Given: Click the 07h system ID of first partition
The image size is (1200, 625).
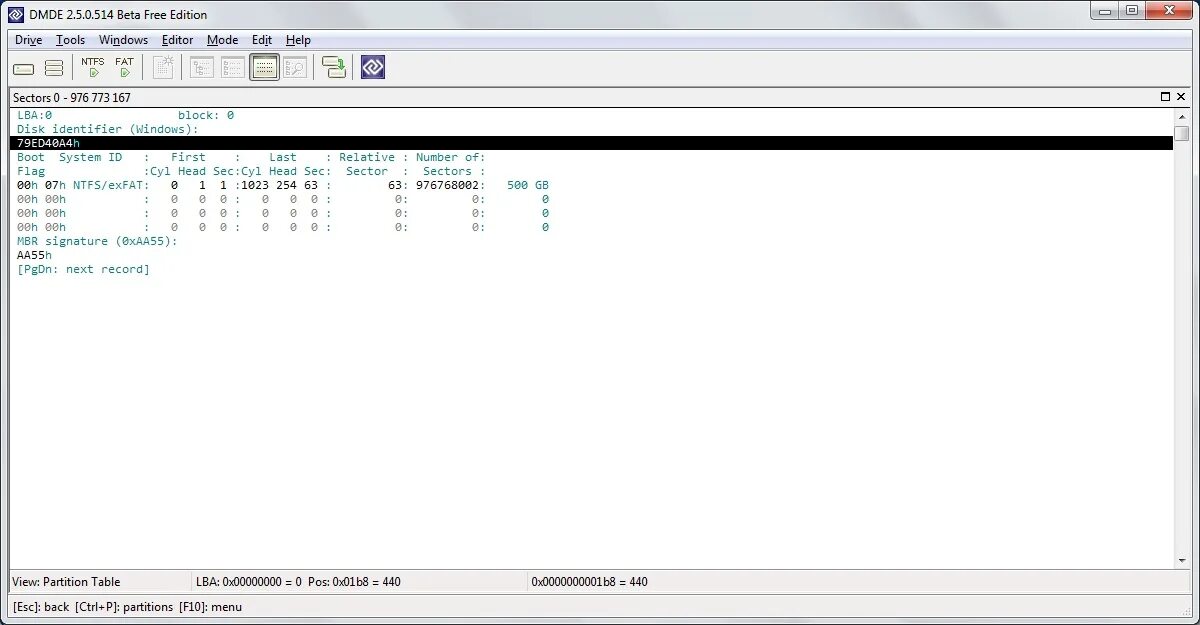Looking at the screenshot, I should [x=55, y=185].
